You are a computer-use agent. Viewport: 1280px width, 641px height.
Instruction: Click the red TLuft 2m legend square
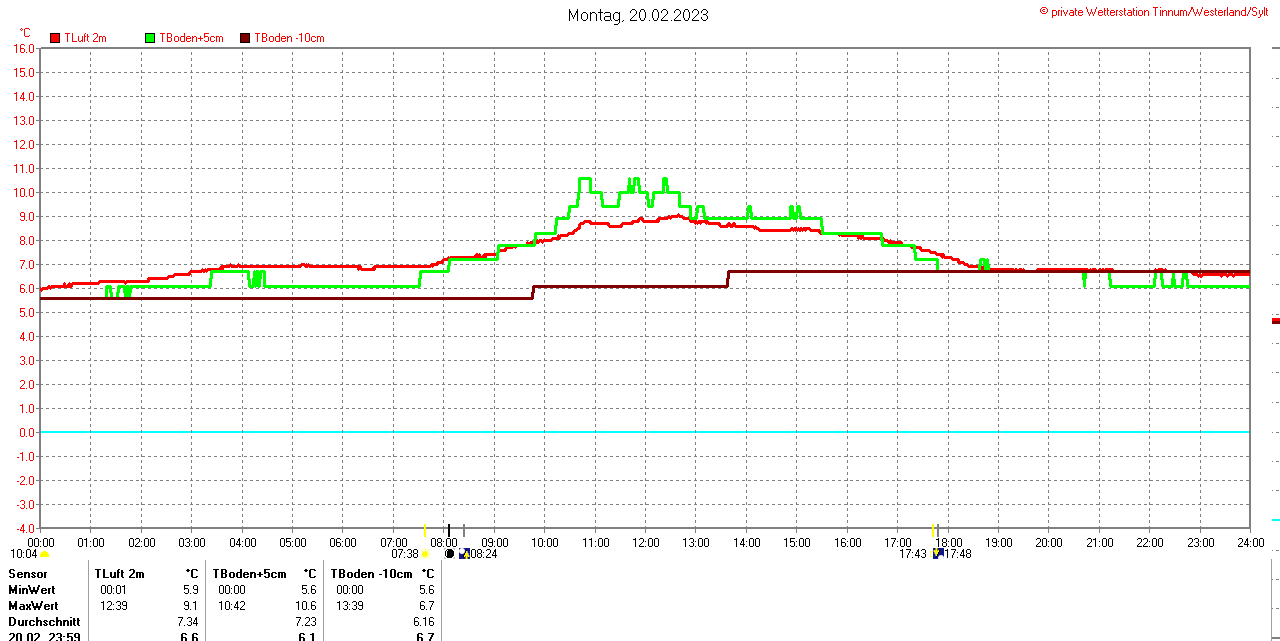coord(55,38)
